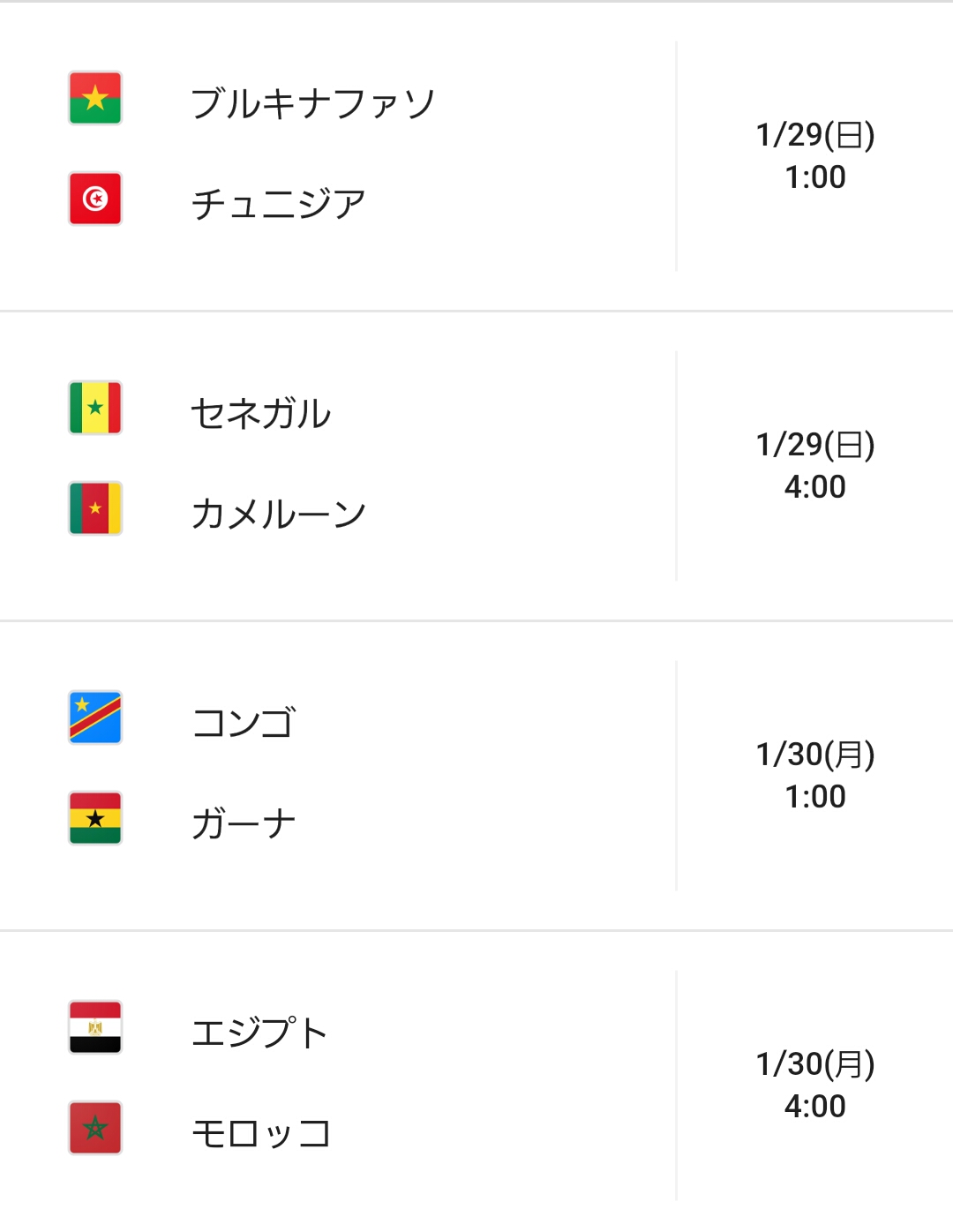This screenshot has height=1232, width=953.
Task: Click the Cameroon flag icon
Action: (95, 508)
